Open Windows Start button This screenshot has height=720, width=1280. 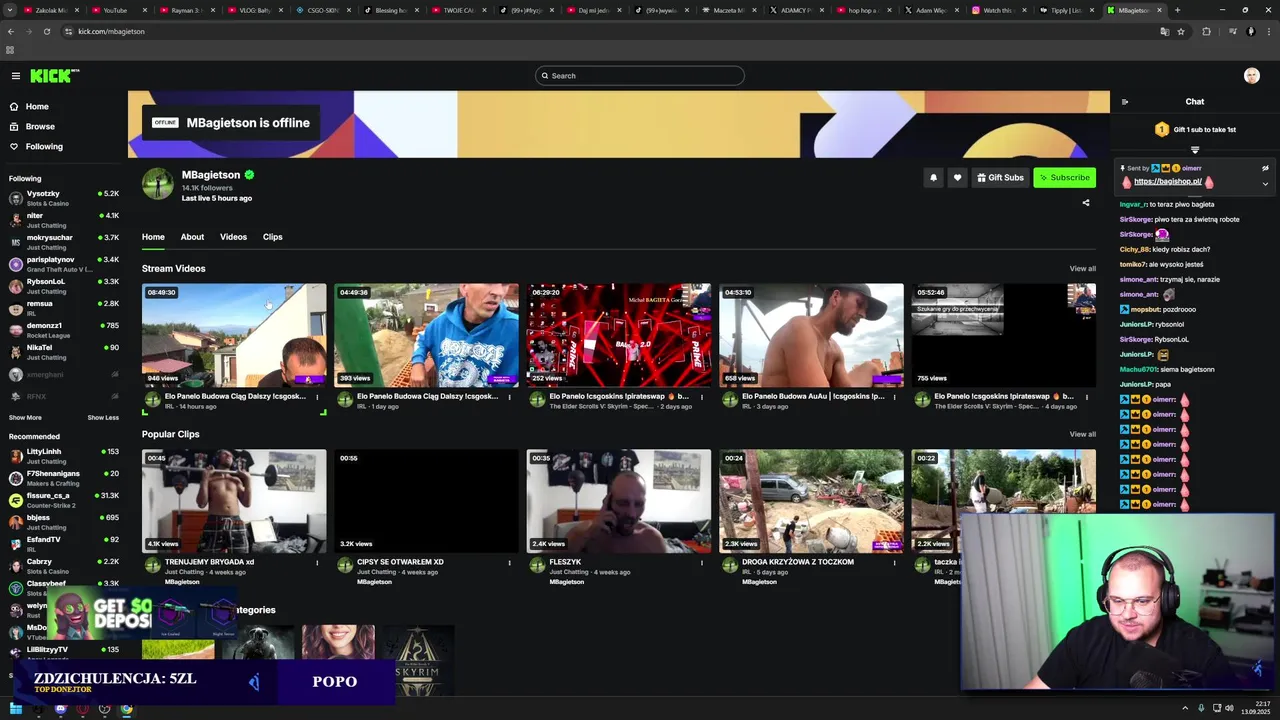click(15, 709)
